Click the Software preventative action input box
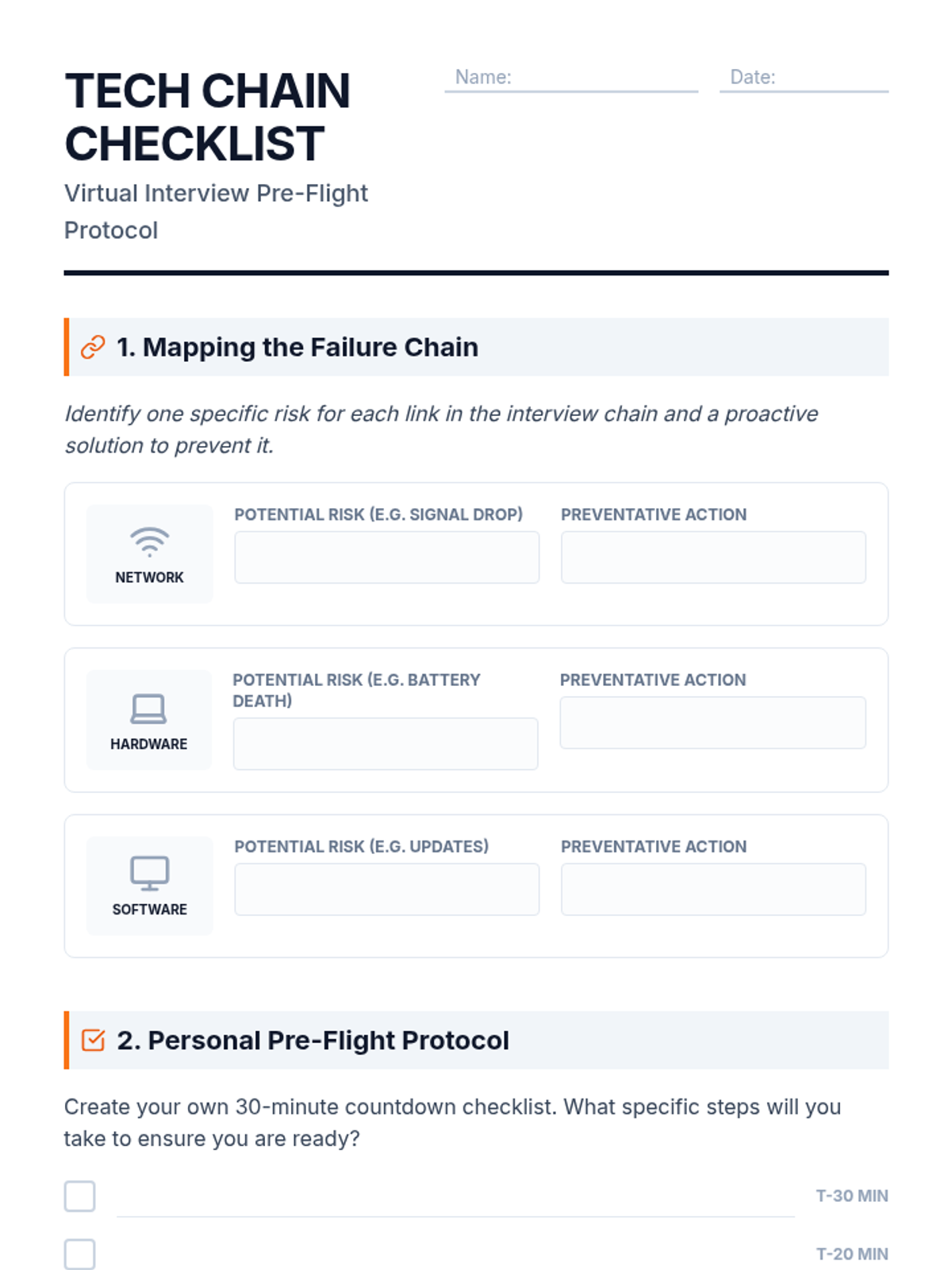The width and height of the screenshot is (952, 1270). click(713, 889)
